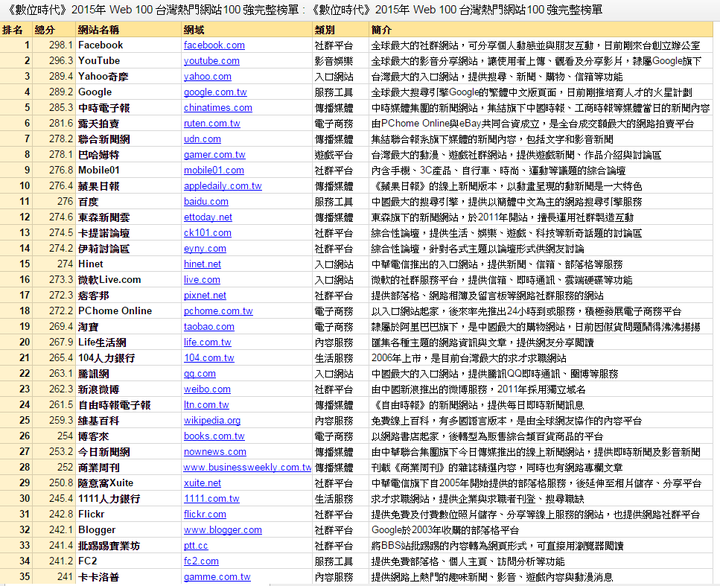The height and width of the screenshot is (586, 720).
Task: Visit the xuite.net link
Action: tap(202, 483)
